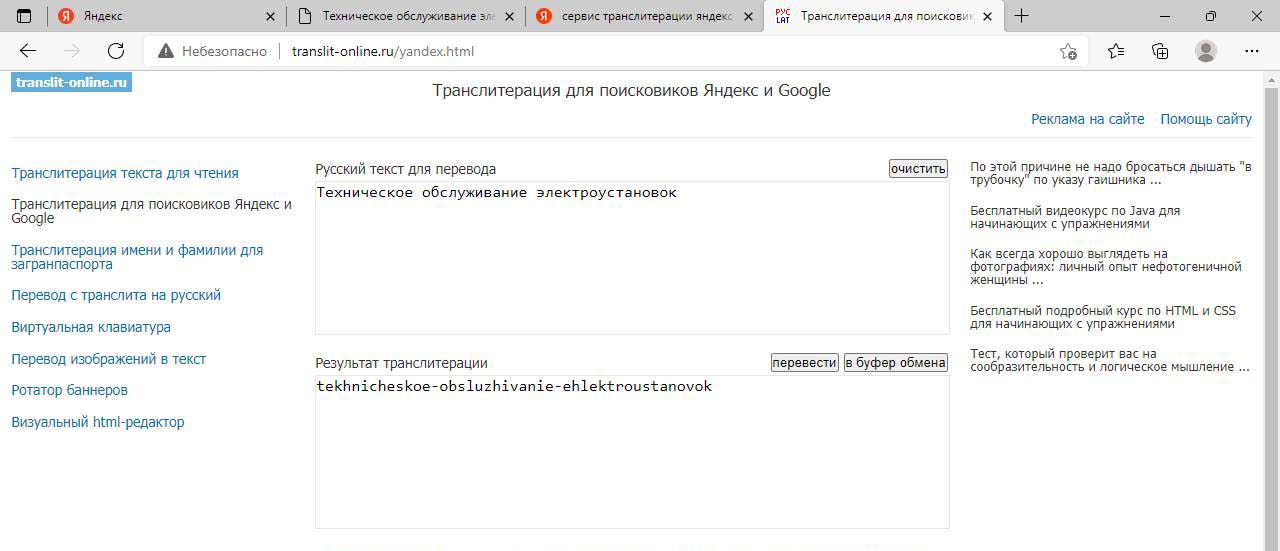Open a new tab with plus button
The height and width of the screenshot is (551, 1280).
tap(1021, 16)
